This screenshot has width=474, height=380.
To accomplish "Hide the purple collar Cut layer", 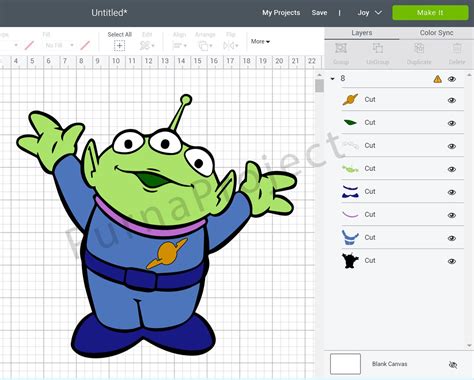I will pos(452,215).
